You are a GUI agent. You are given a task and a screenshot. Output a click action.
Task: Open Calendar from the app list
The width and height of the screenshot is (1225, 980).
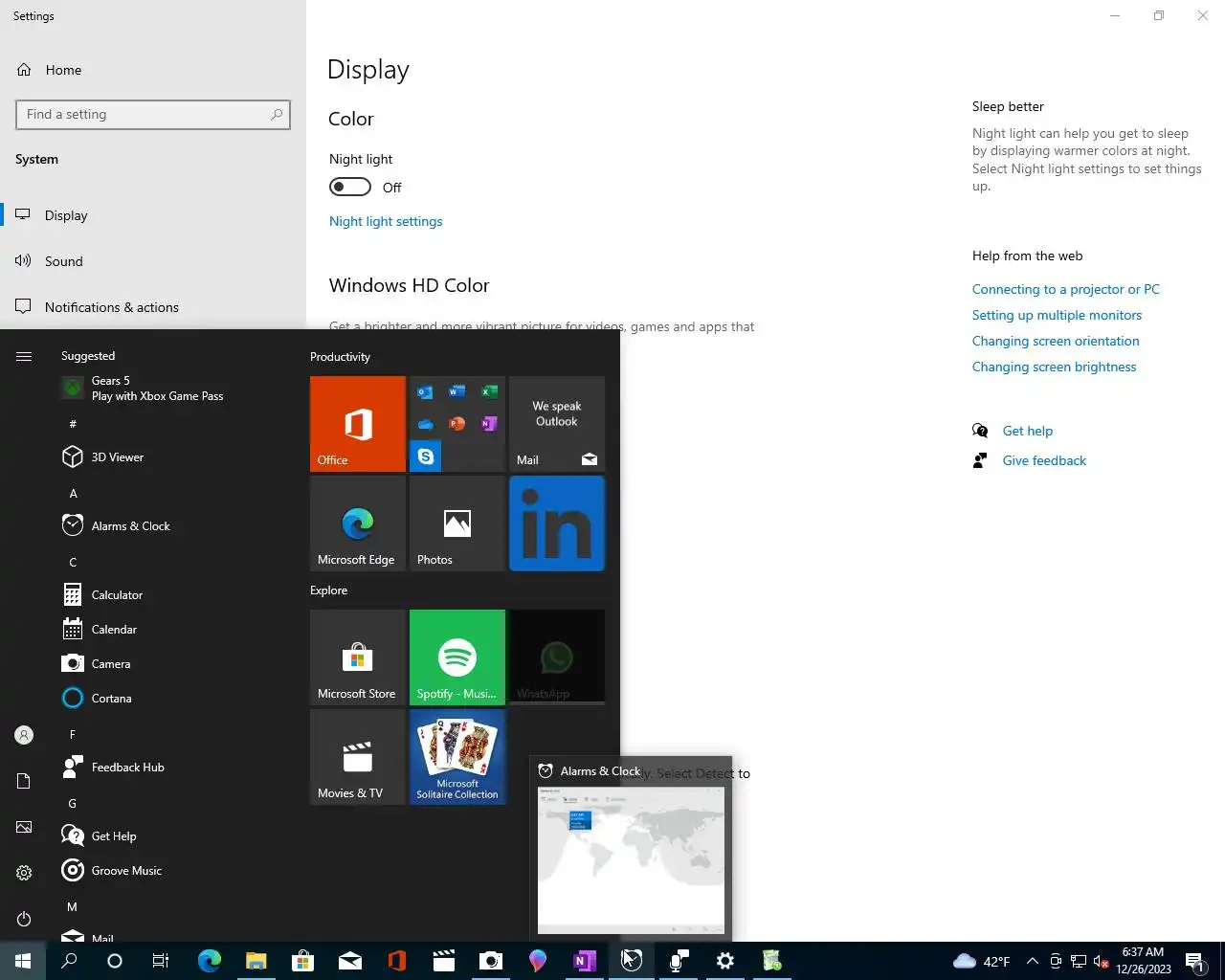(172, 630)
